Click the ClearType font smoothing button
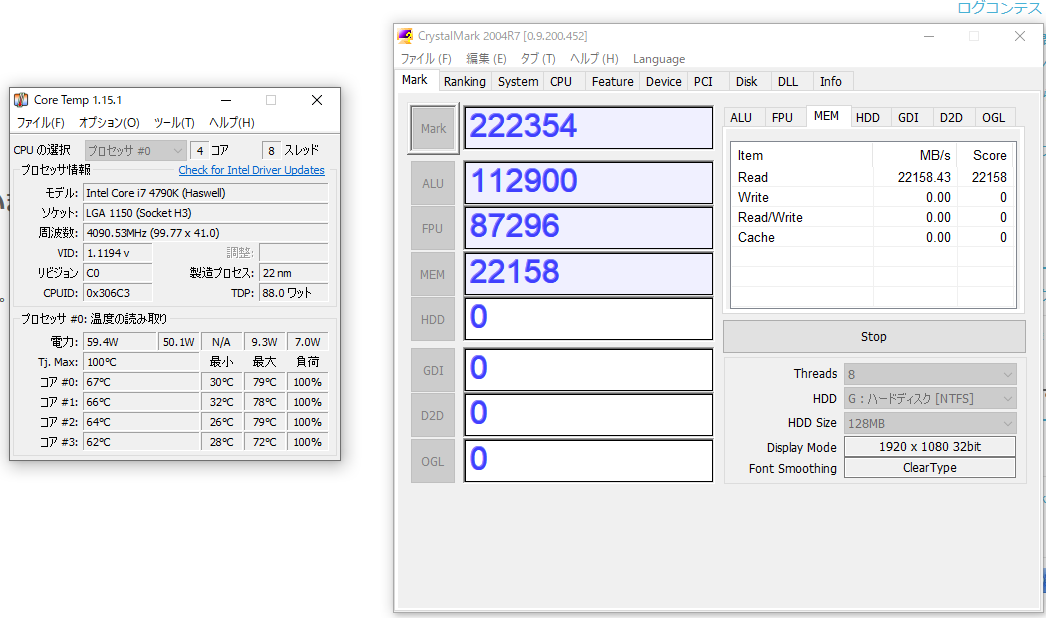 pyautogui.click(x=930, y=468)
